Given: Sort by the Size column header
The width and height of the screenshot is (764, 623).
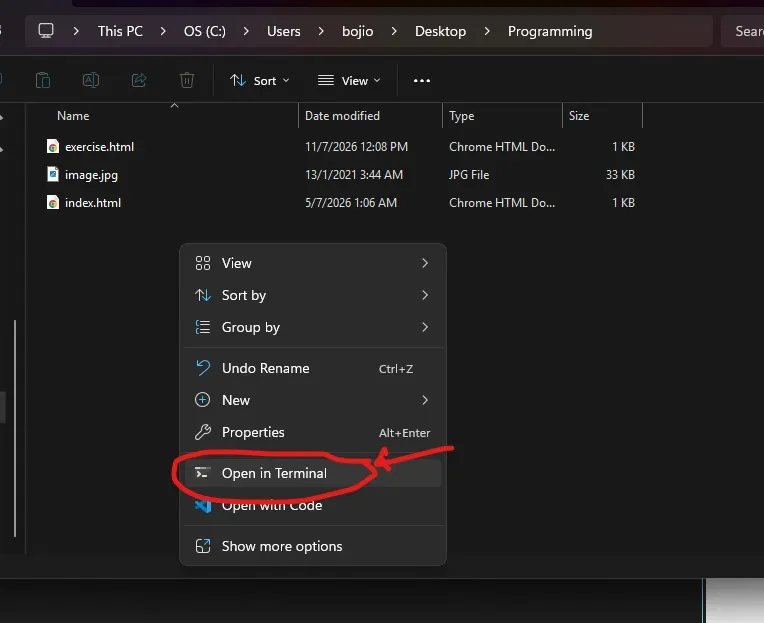Looking at the screenshot, I should (579, 115).
